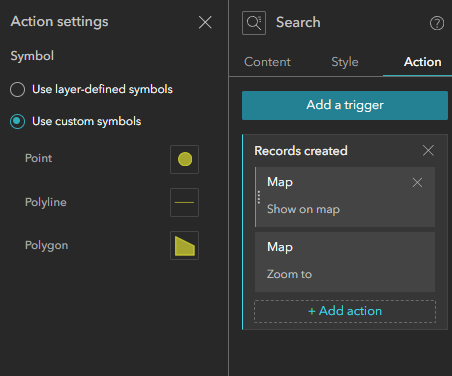This screenshot has height=376, width=452.
Task: Click the Add a trigger button
Action: [345, 105]
